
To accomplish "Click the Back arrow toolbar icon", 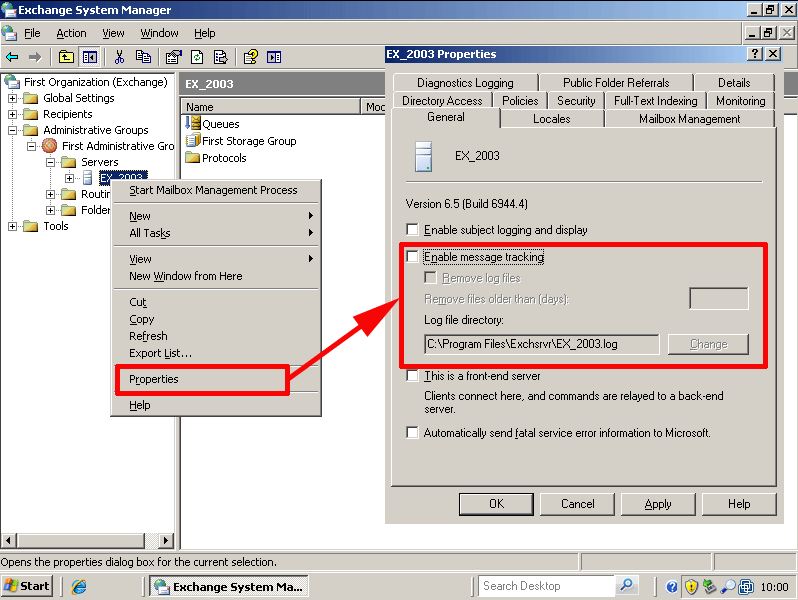I will pyautogui.click(x=12, y=57).
